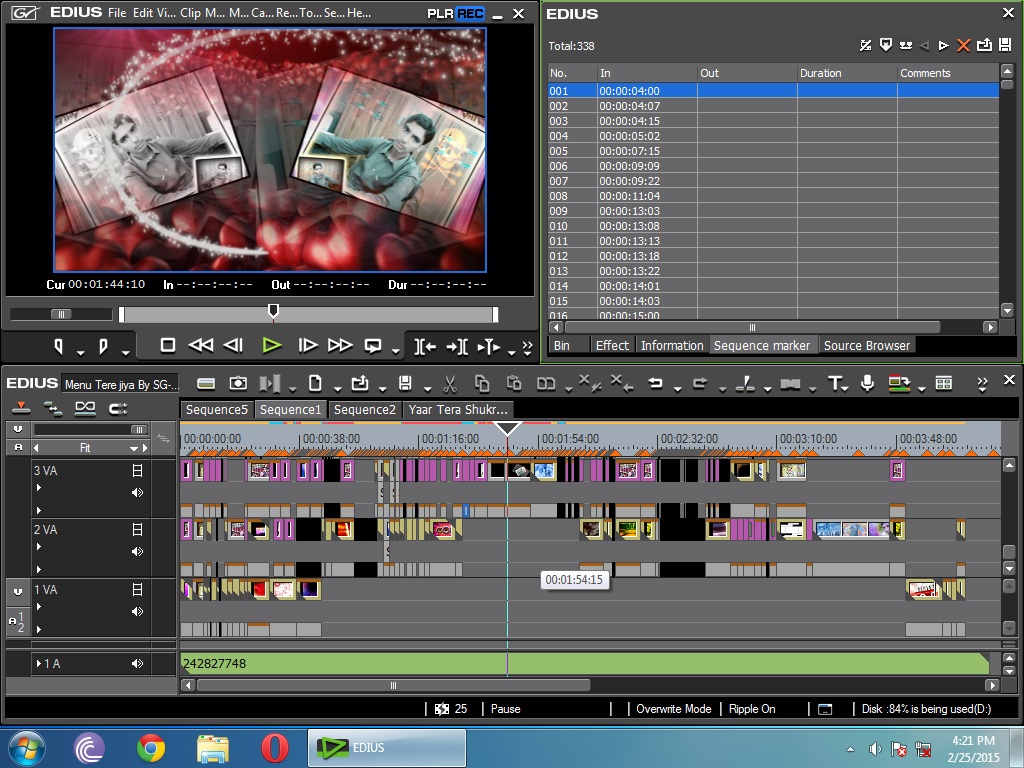Switch to Sequence5 tab
Viewport: 1024px width, 768px height.
pyautogui.click(x=217, y=409)
